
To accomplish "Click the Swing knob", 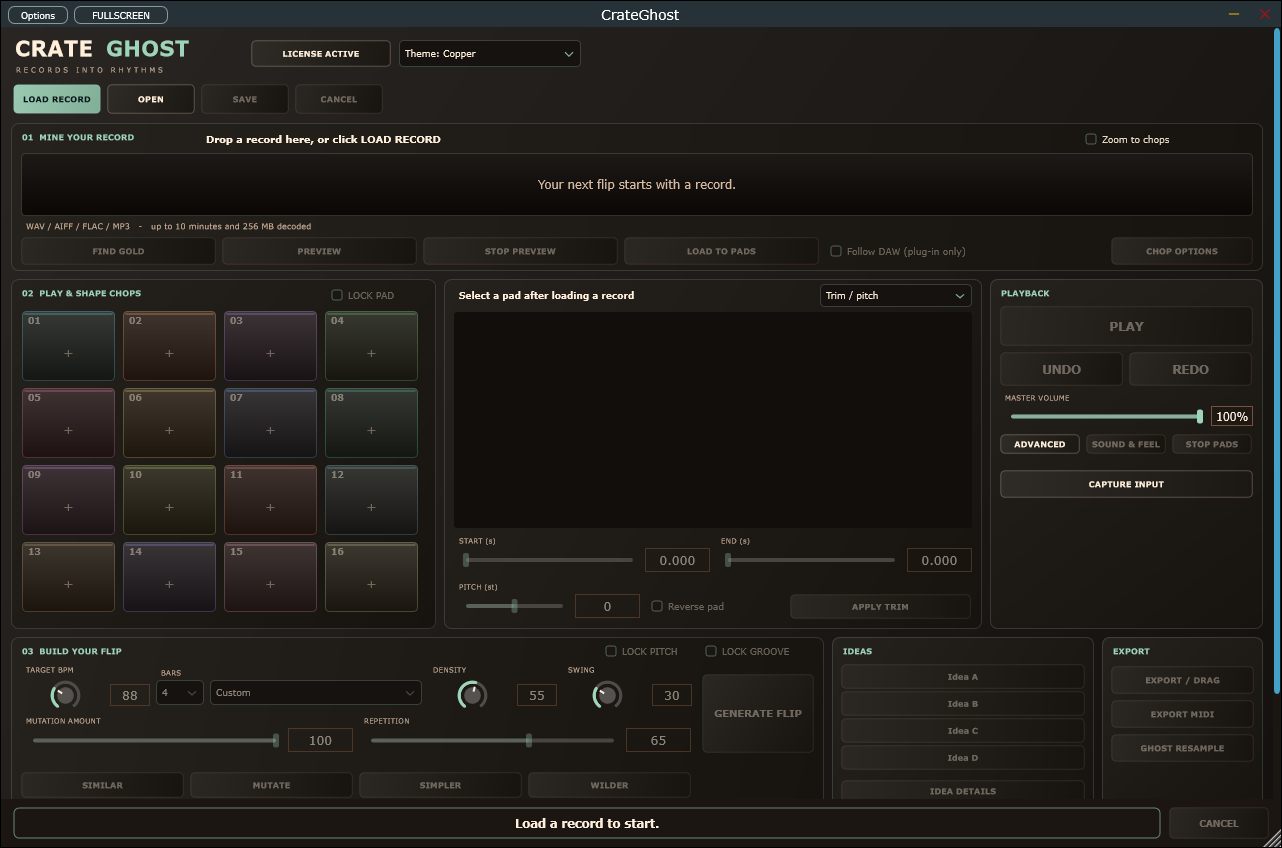I will click(607, 694).
